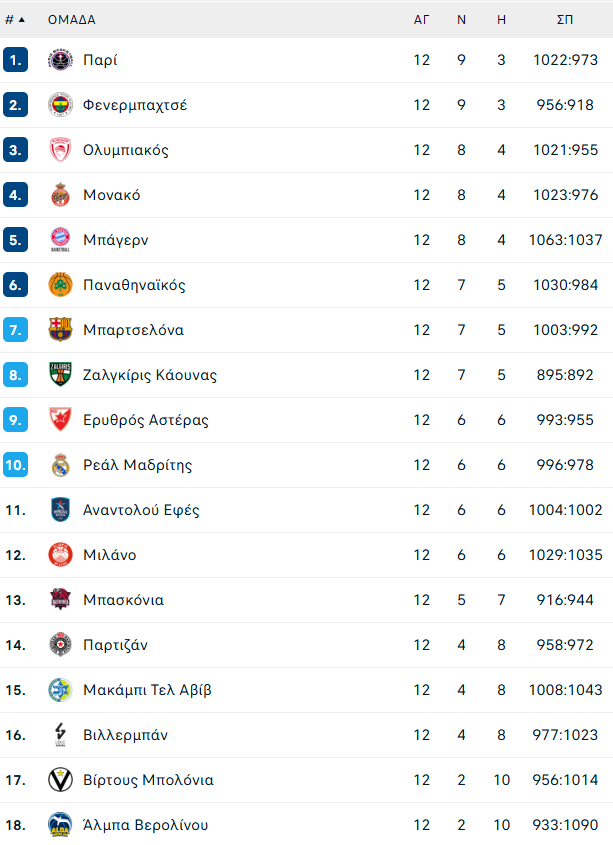613x845 pixels.
Task: Sort by the ΟΜΑΔΑ column header
Action: (x=72, y=20)
